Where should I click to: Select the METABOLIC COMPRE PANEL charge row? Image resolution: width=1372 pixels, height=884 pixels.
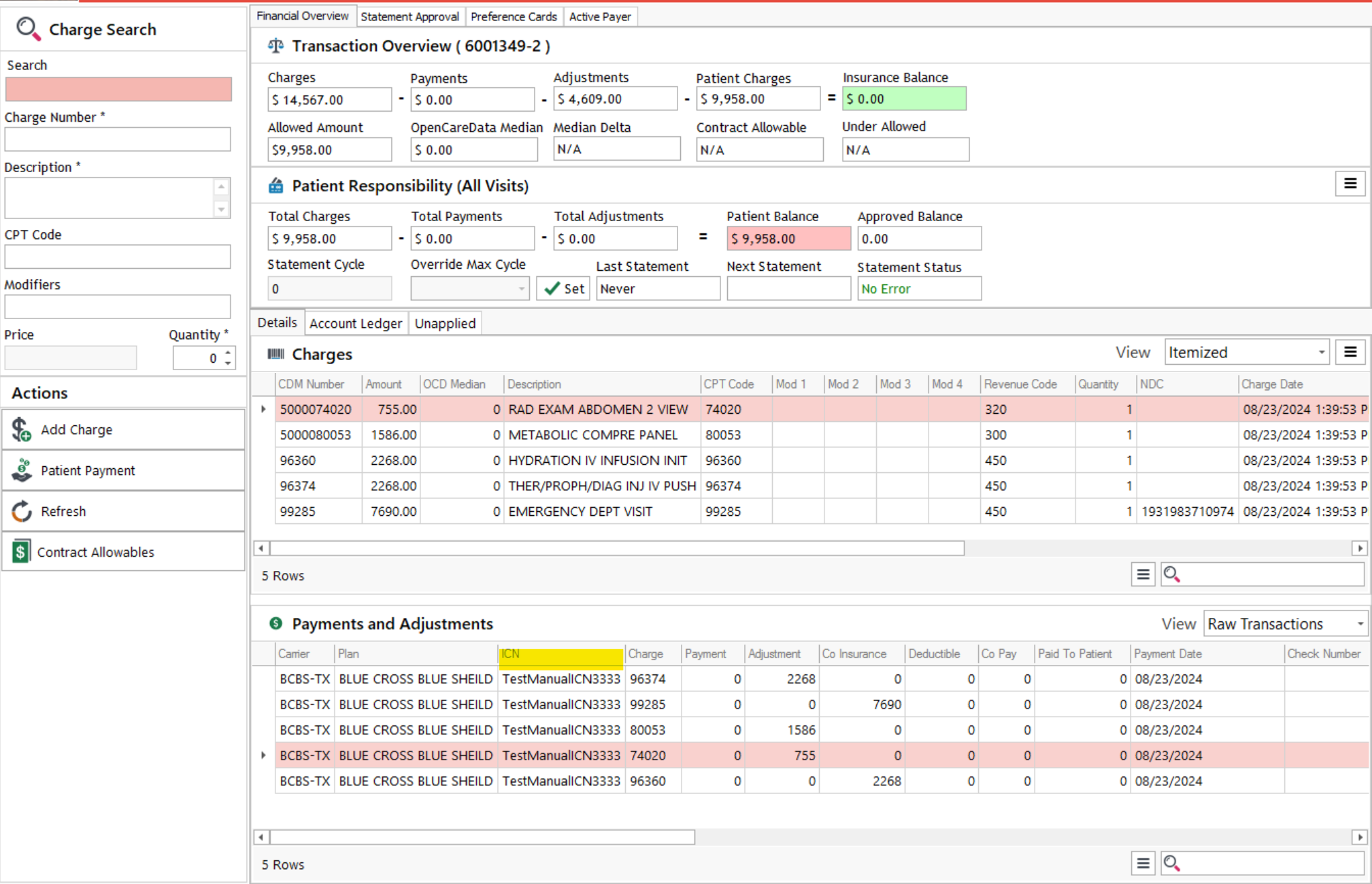[x=822, y=435]
